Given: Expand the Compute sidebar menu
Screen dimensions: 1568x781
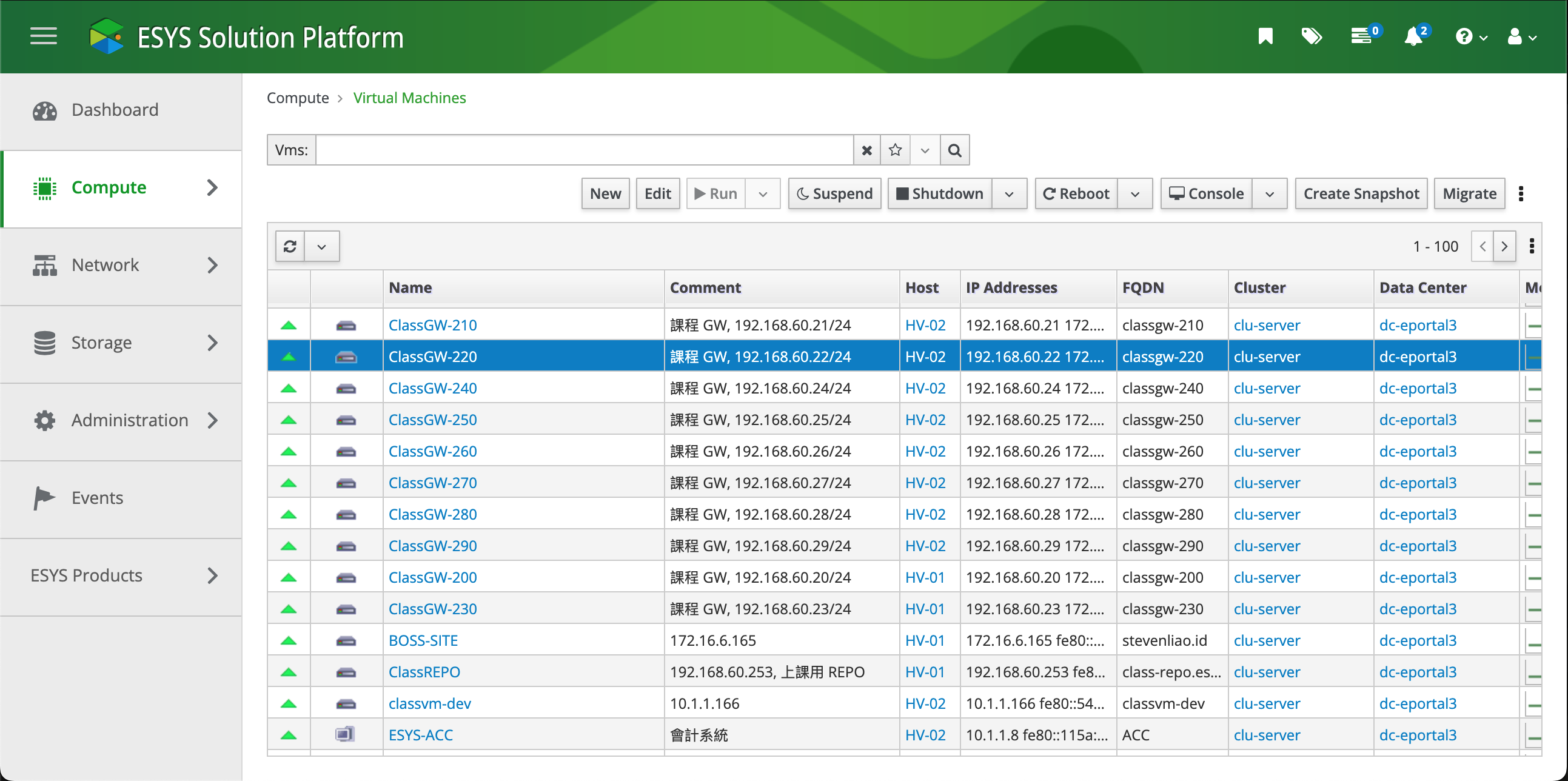Looking at the screenshot, I should tap(121, 188).
